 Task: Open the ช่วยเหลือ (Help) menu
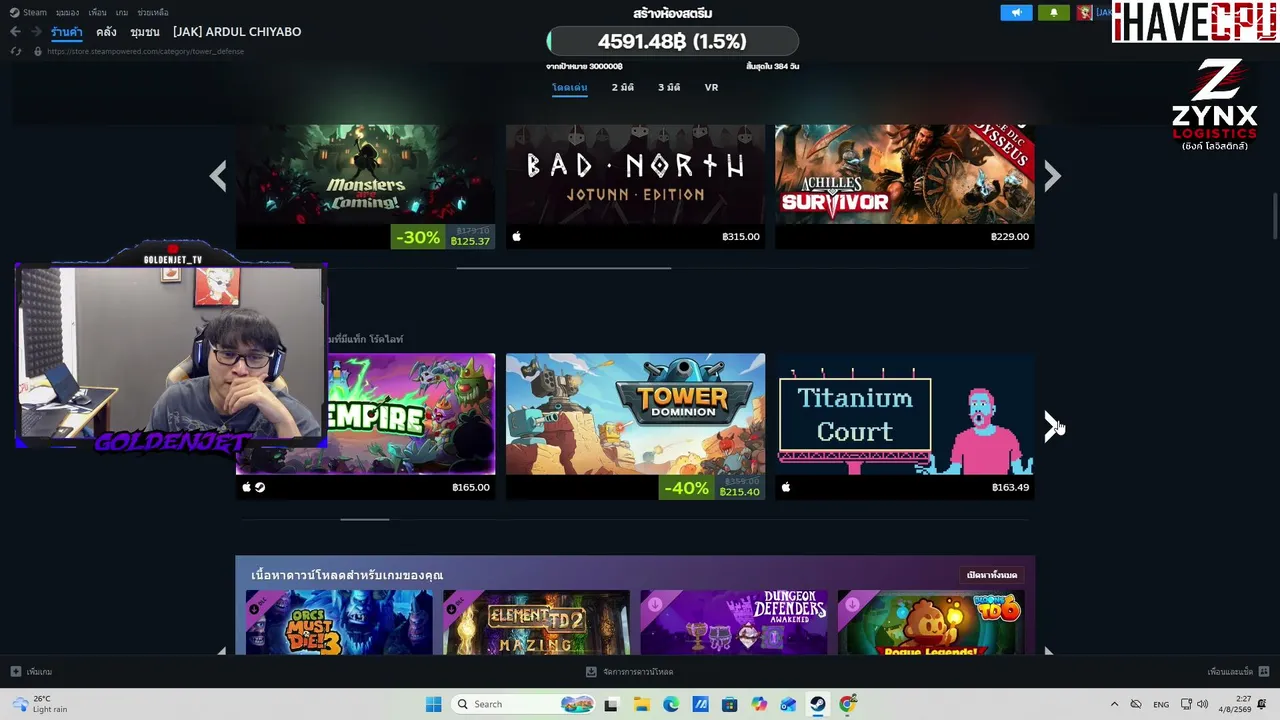153,13
